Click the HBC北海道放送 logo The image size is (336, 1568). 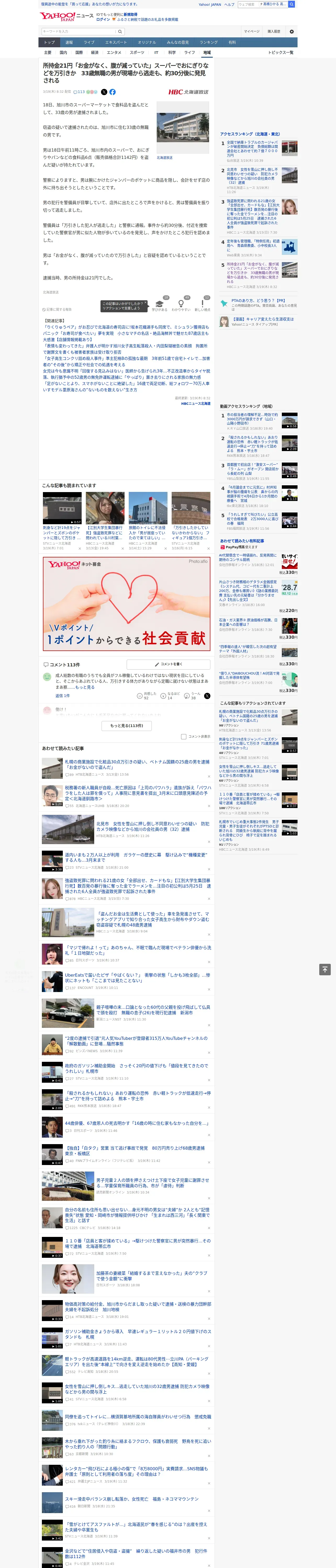coord(188,92)
